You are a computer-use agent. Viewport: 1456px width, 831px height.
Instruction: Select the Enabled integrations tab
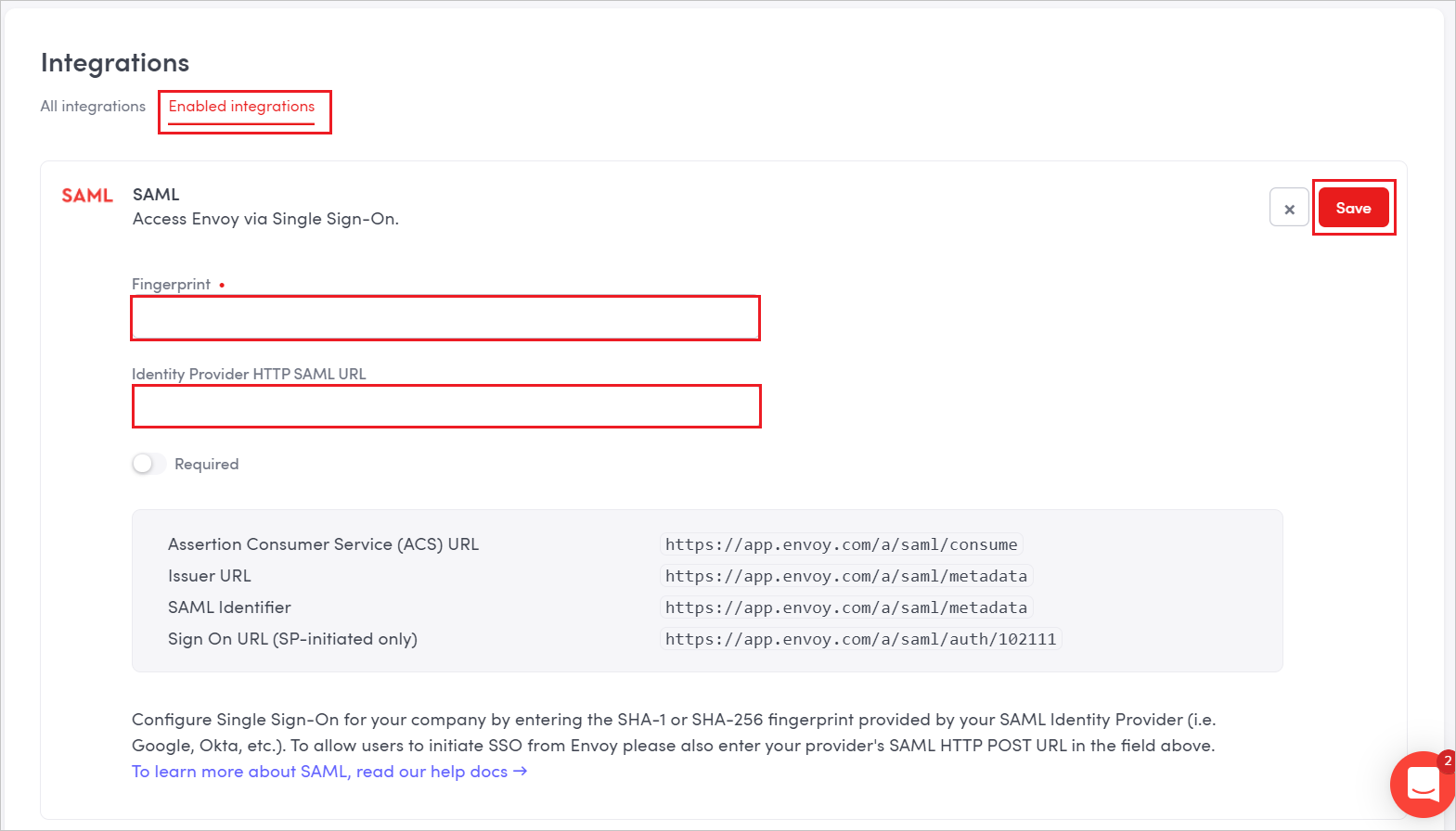(241, 107)
